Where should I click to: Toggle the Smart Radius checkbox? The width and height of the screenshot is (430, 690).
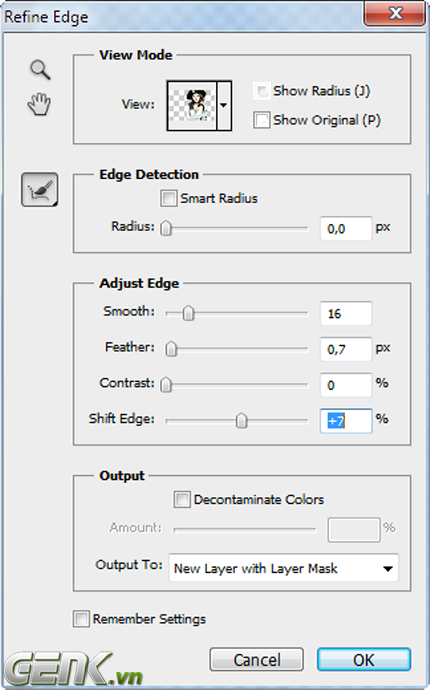click(x=169, y=198)
